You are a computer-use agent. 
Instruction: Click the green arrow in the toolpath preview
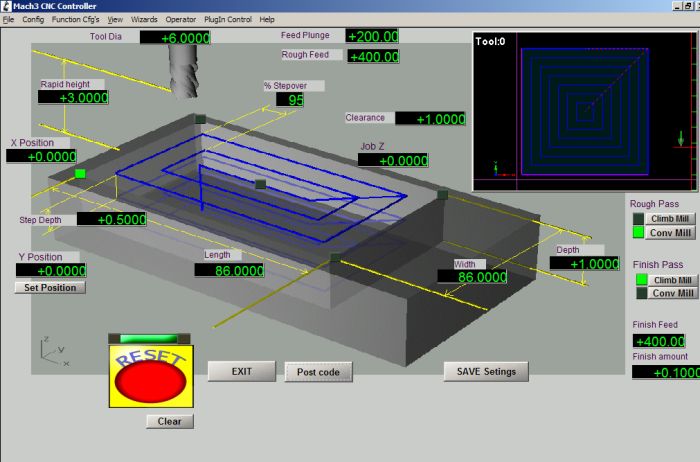tap(680, 138)
